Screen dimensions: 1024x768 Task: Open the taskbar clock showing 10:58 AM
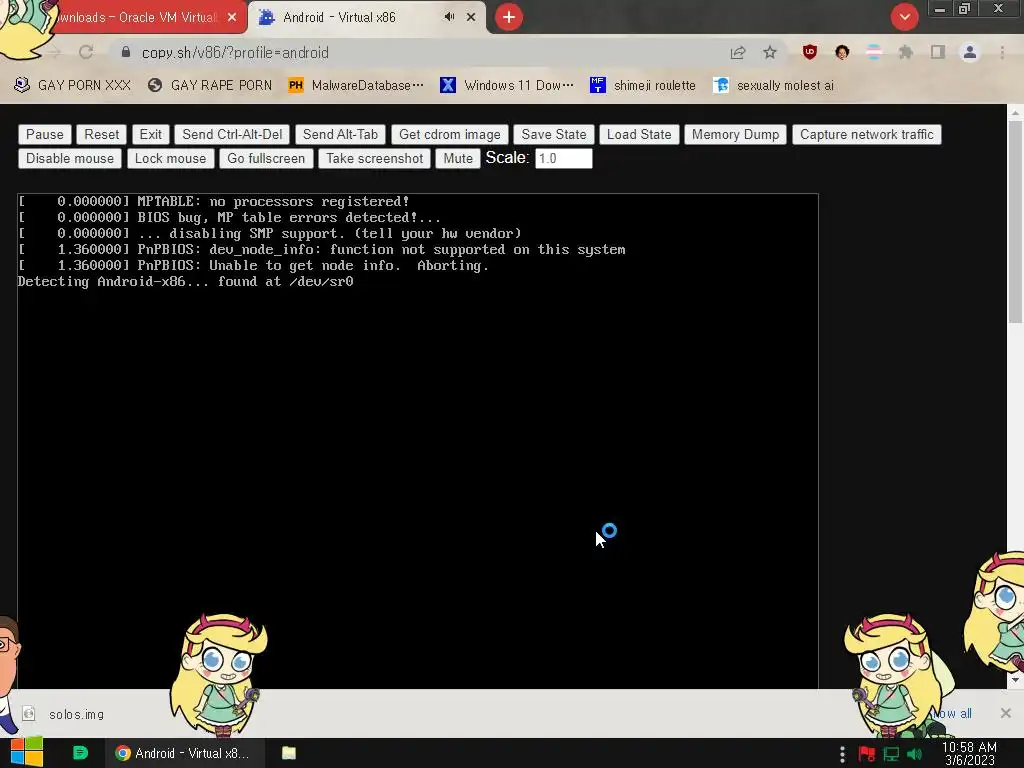click(x=970, y=754)
